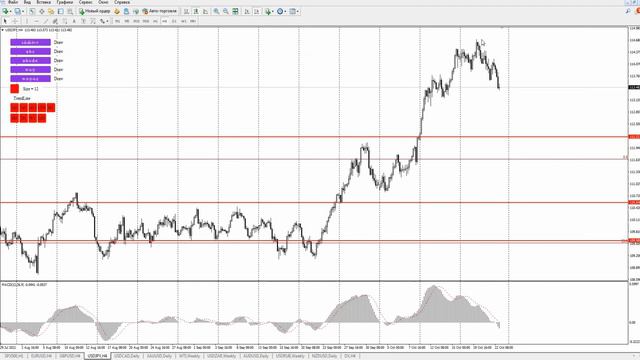Select the Trendline drawing tool
This screenshot has width=640, height=360.
[46, 21]
